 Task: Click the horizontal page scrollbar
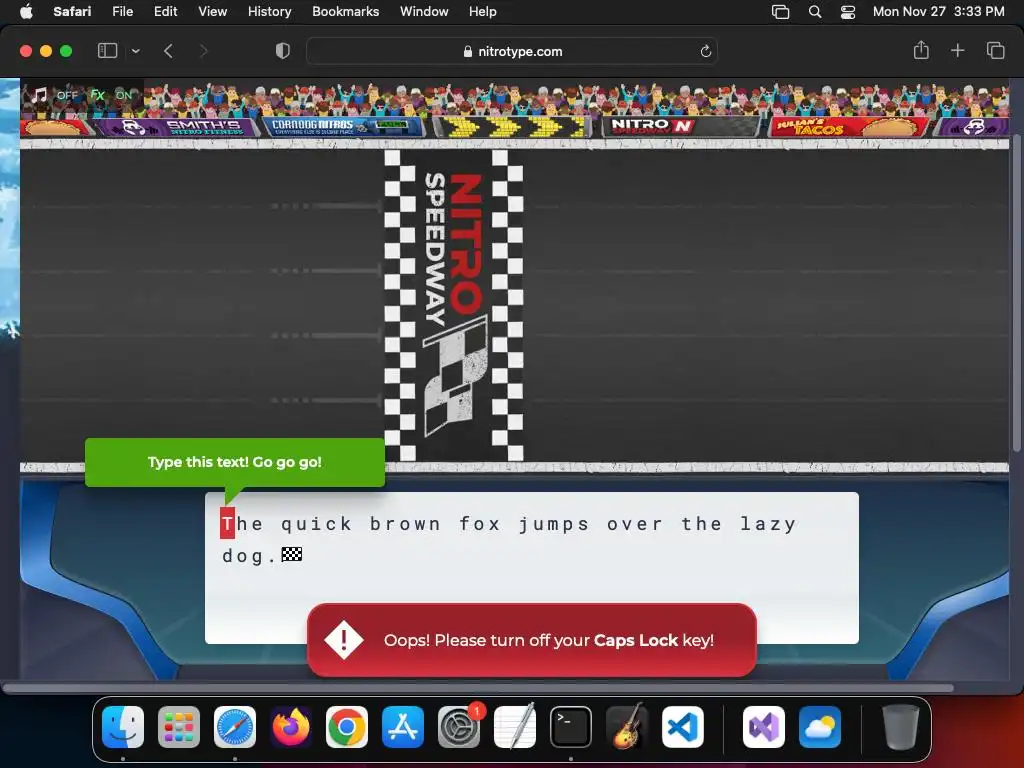(478, 688)
